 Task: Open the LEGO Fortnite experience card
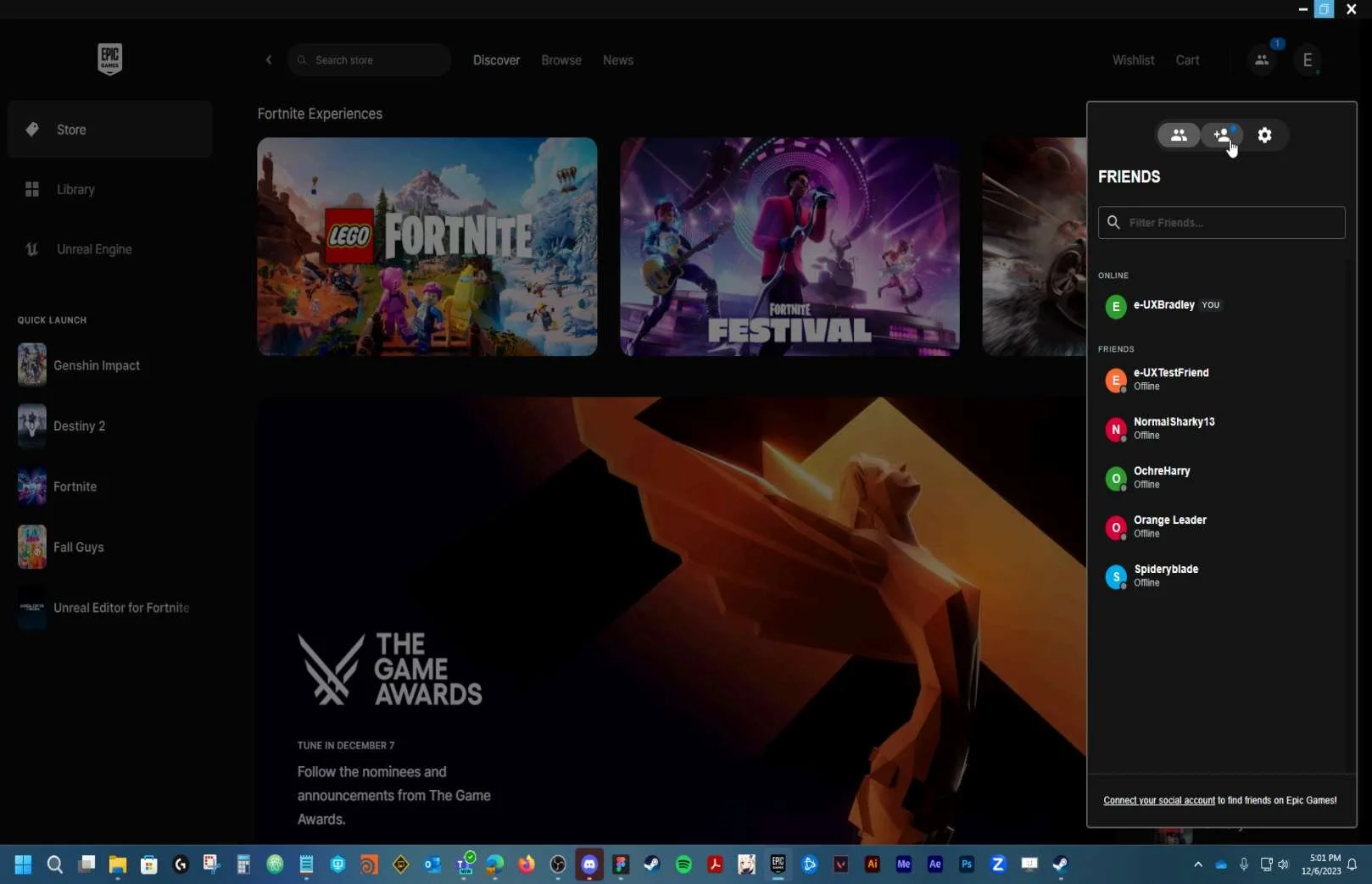[427, 247]
